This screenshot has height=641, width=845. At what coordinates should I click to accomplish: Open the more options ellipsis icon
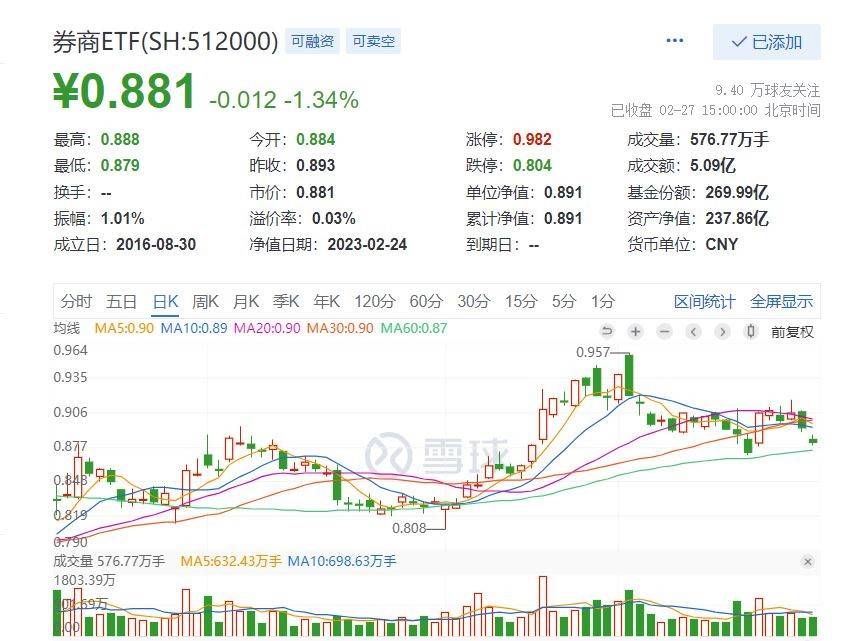tap(673, 39)
